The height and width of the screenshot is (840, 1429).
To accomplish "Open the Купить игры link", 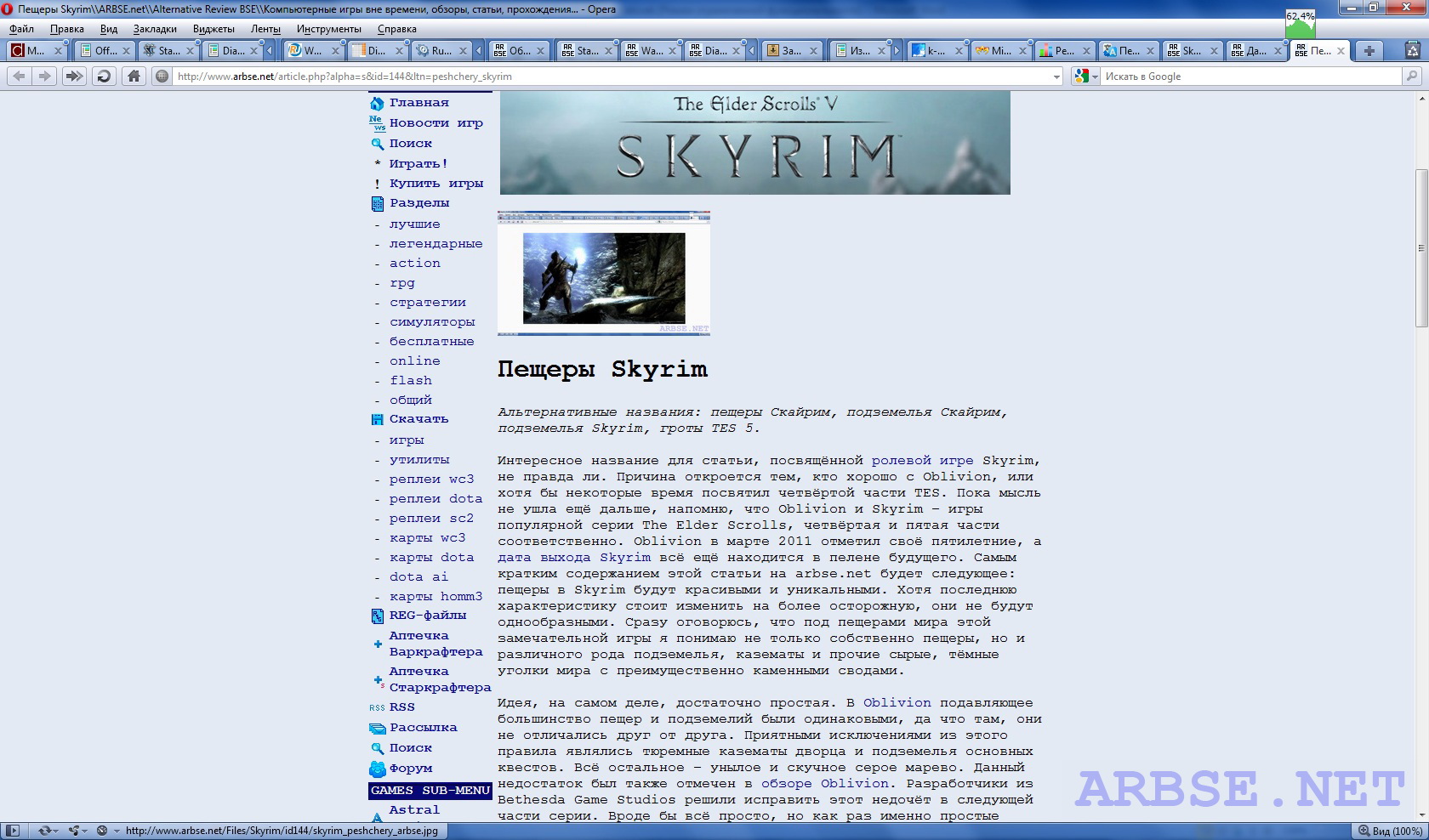I will (x=436, y=184).
